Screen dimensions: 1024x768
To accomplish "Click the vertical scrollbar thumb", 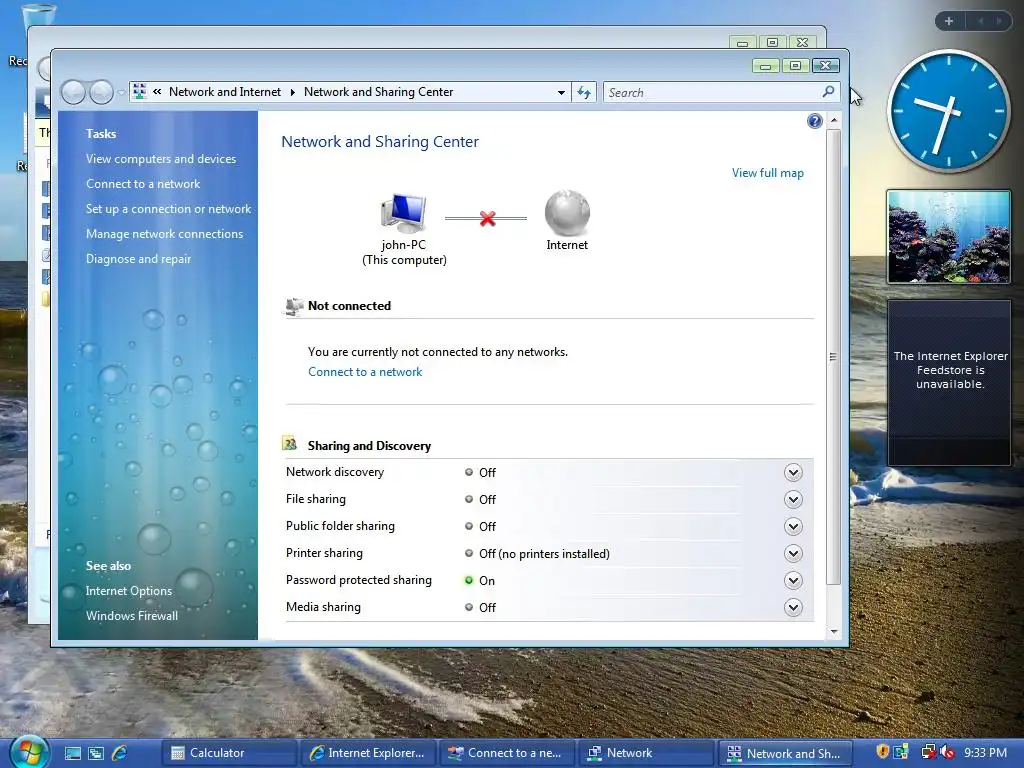I will tap(833, 357).
